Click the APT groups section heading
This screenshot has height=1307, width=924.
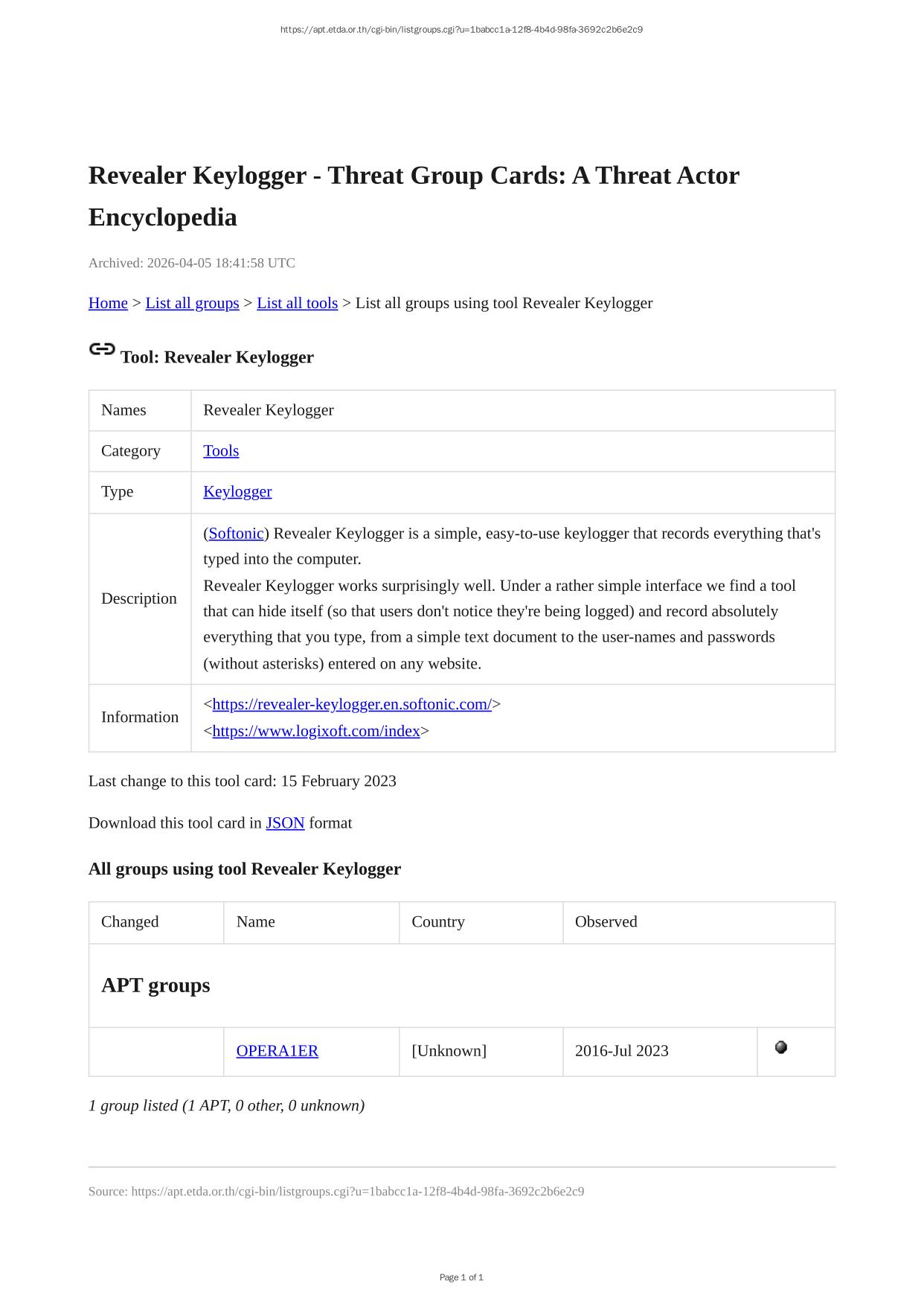(x=155, y=985)
